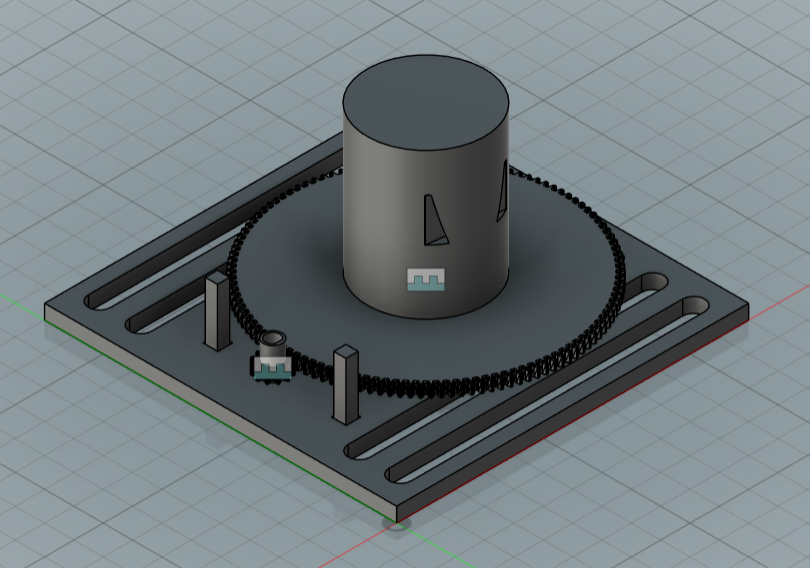Select the rectangular post left of the pinion

point(217,311)
